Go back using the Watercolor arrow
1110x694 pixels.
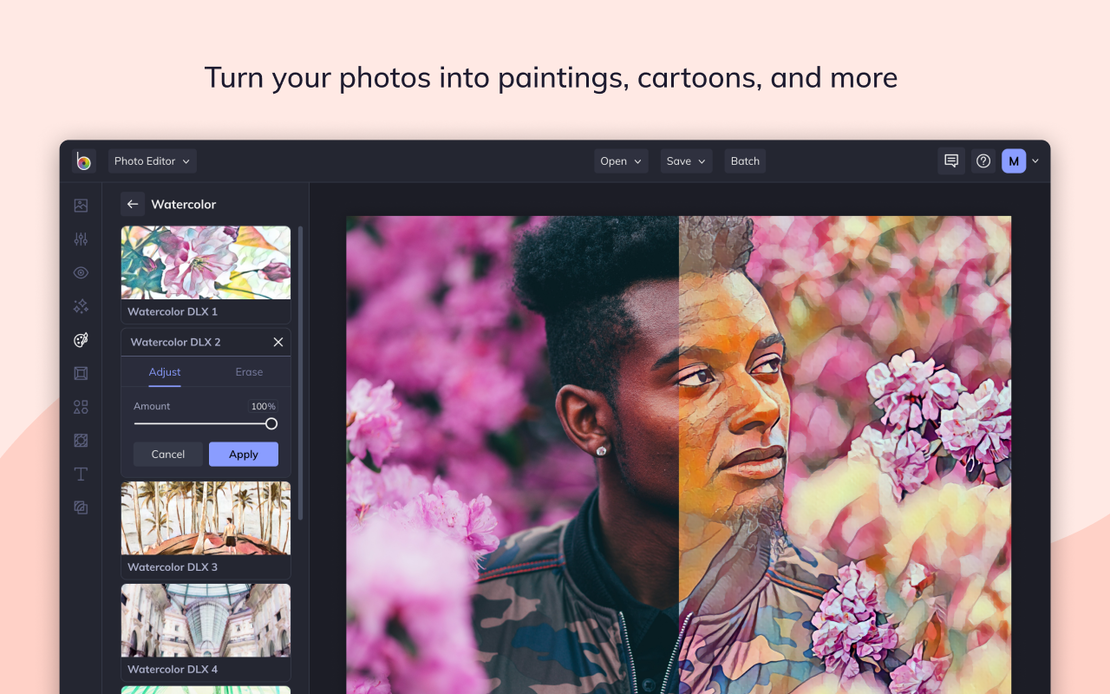[x=132, y=204]
